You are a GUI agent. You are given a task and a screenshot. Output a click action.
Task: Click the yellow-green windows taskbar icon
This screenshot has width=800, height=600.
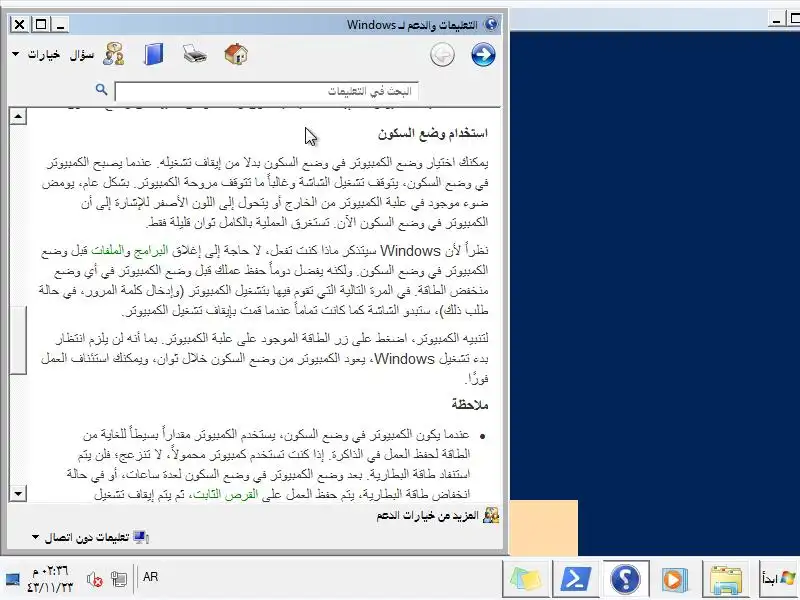point(526,578)
